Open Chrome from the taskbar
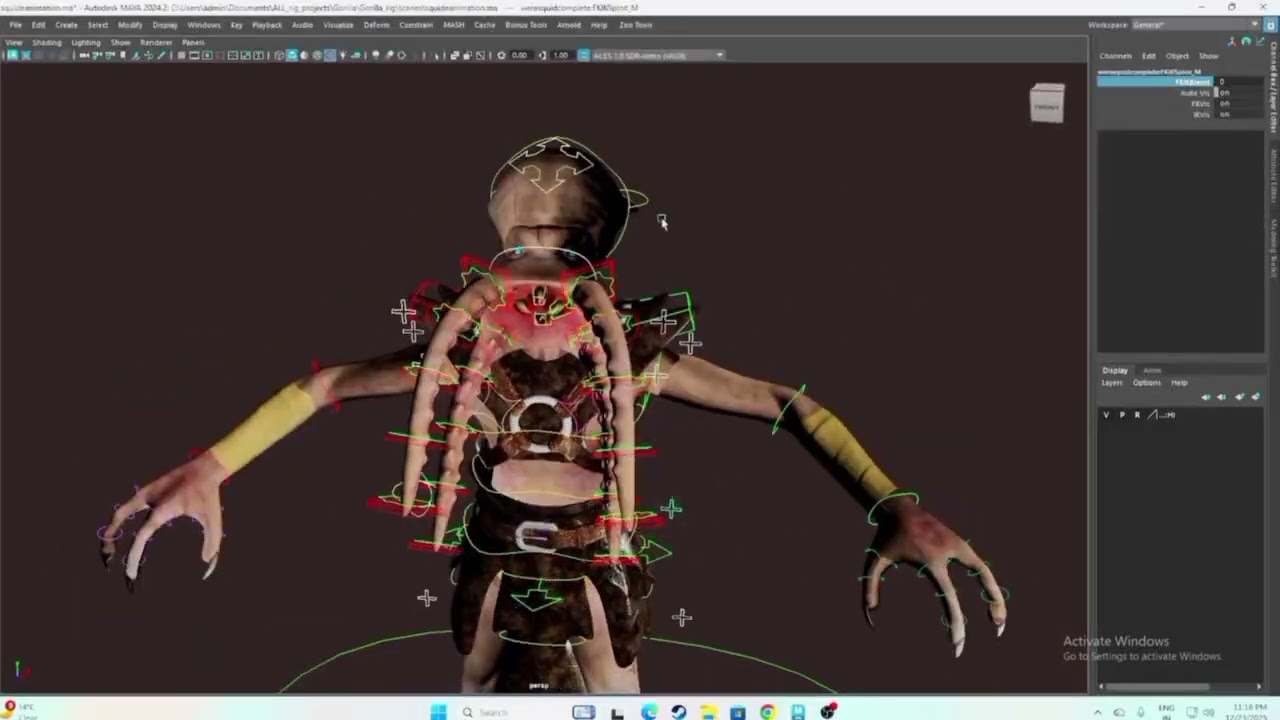Screen dimensions: 1280x720 (x=768, y=712)
